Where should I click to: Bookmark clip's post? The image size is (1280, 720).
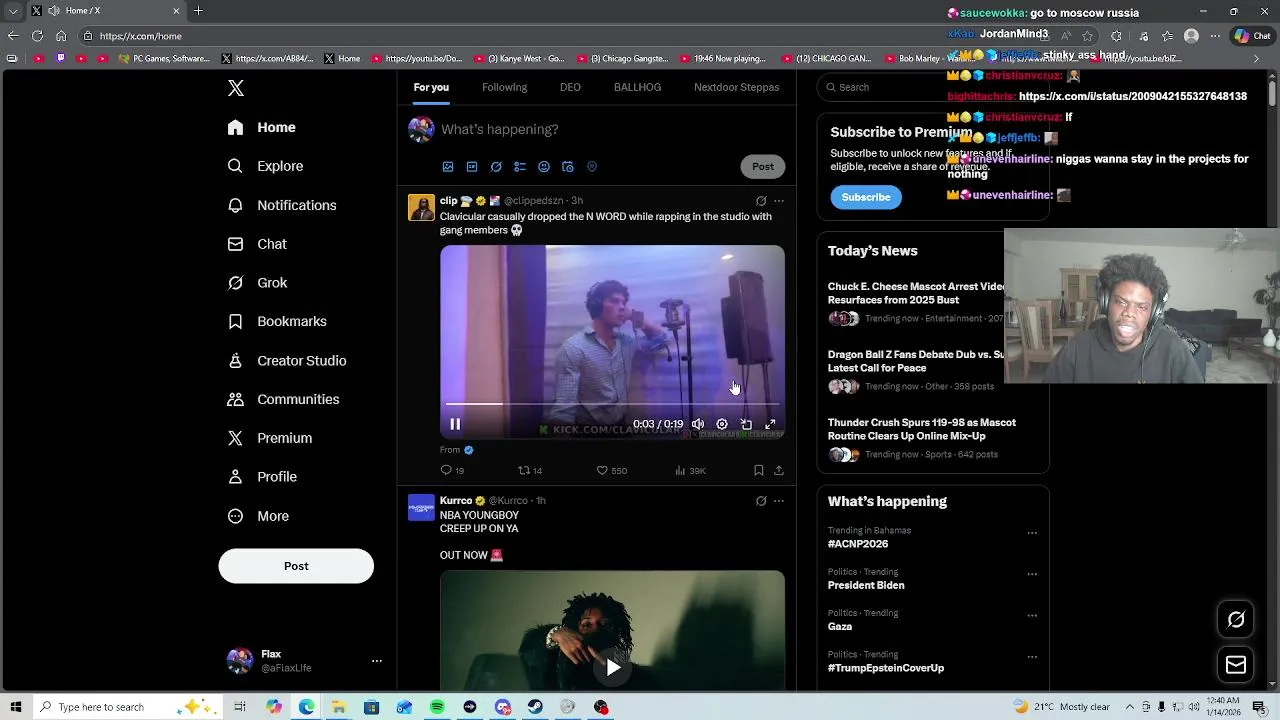point(759,470)
